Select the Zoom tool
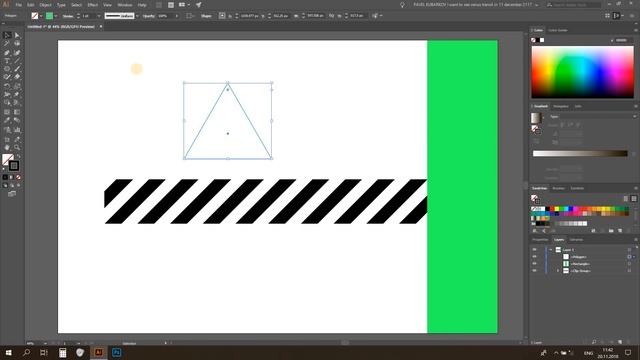 [17, 147]
